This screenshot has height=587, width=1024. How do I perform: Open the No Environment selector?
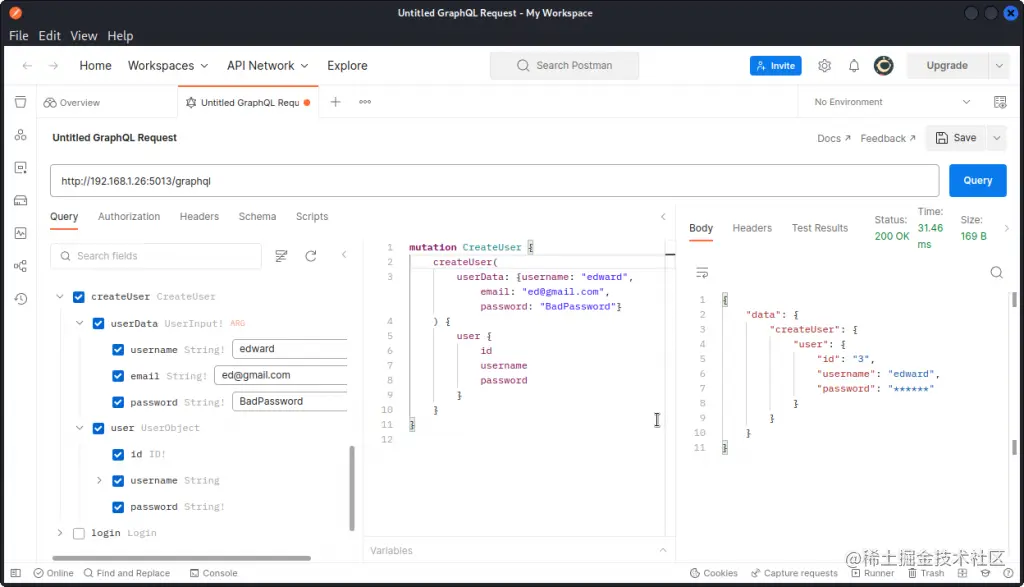tap(892, 102)
